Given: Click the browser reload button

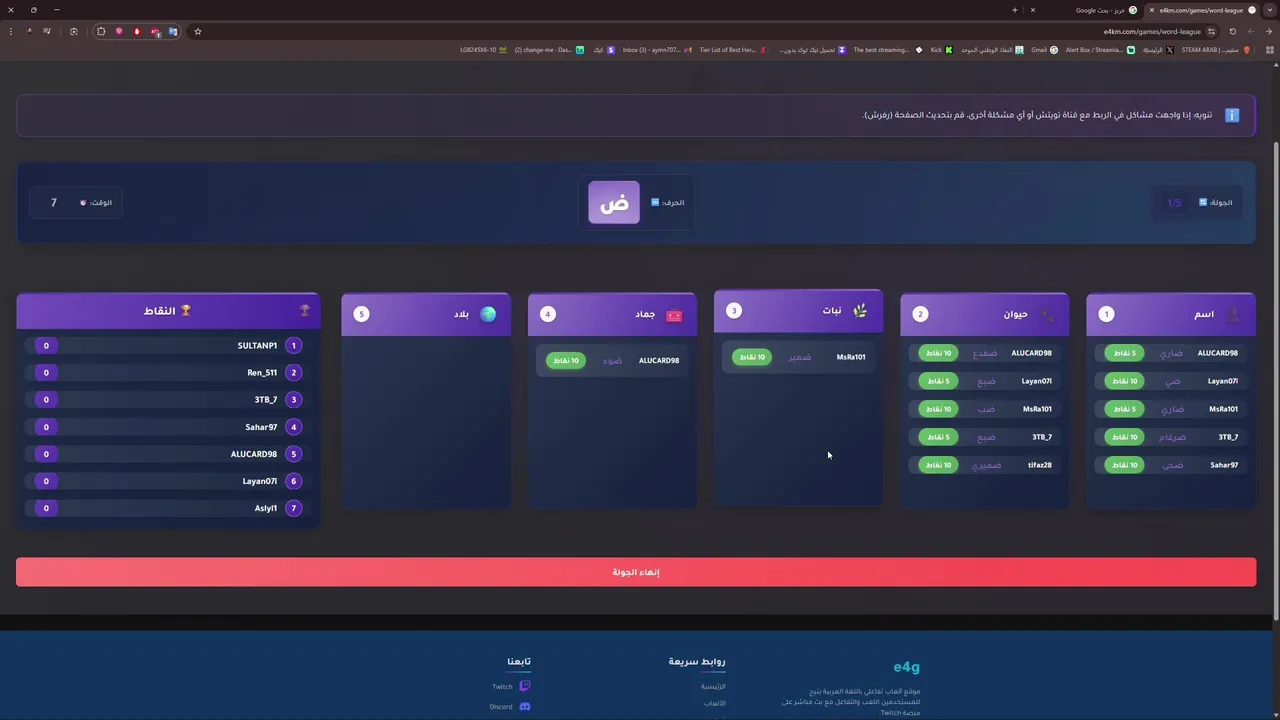Looking at the screenshot, I should coord(1232,31).
